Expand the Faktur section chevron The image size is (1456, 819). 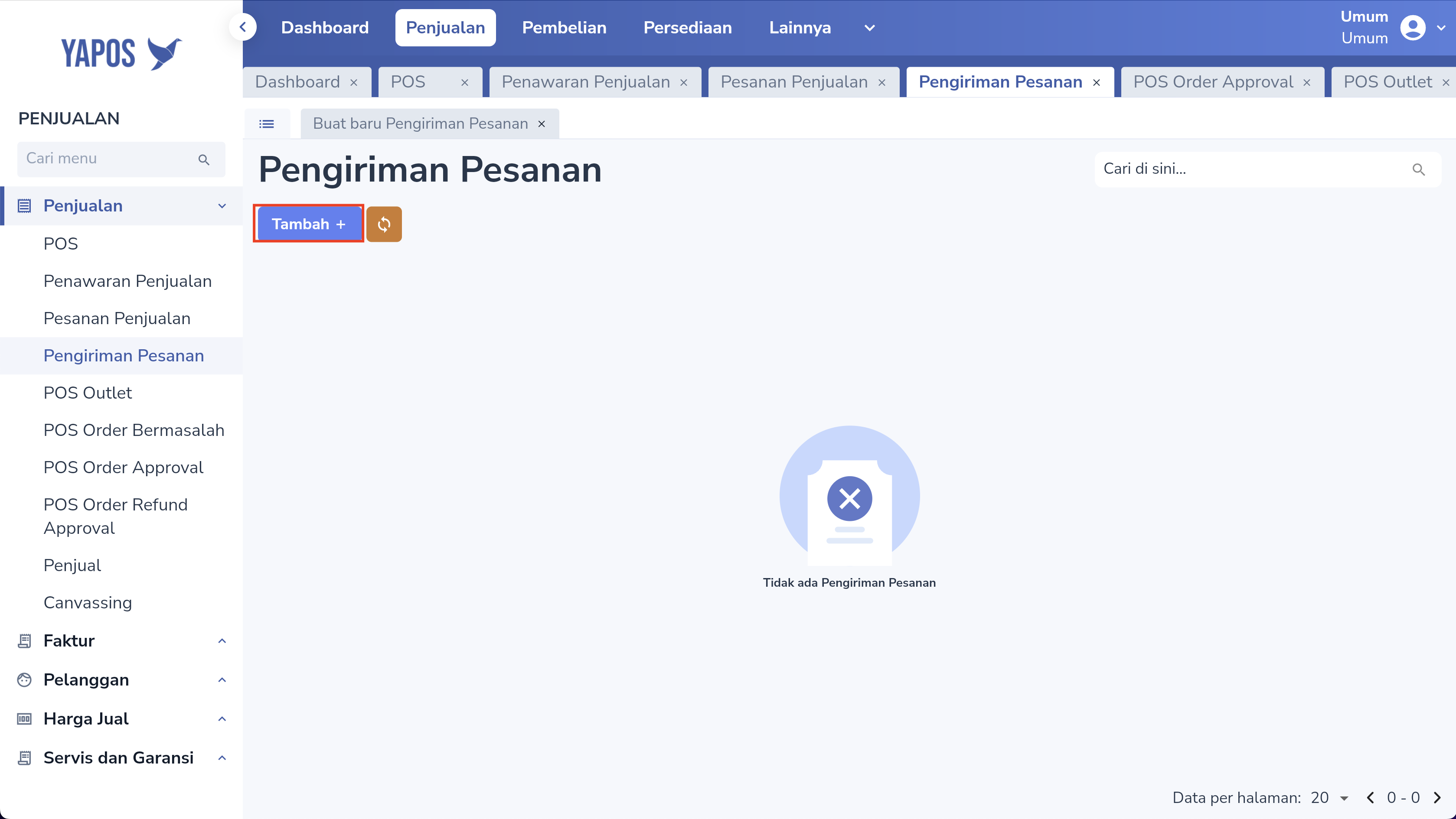pos(222,640)
